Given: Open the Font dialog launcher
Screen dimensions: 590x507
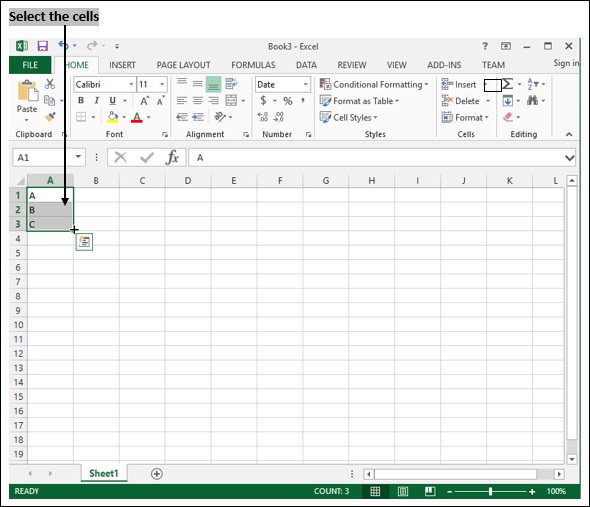Looking at the screenshot, I should pyautogui.click(x=165, y=134).
